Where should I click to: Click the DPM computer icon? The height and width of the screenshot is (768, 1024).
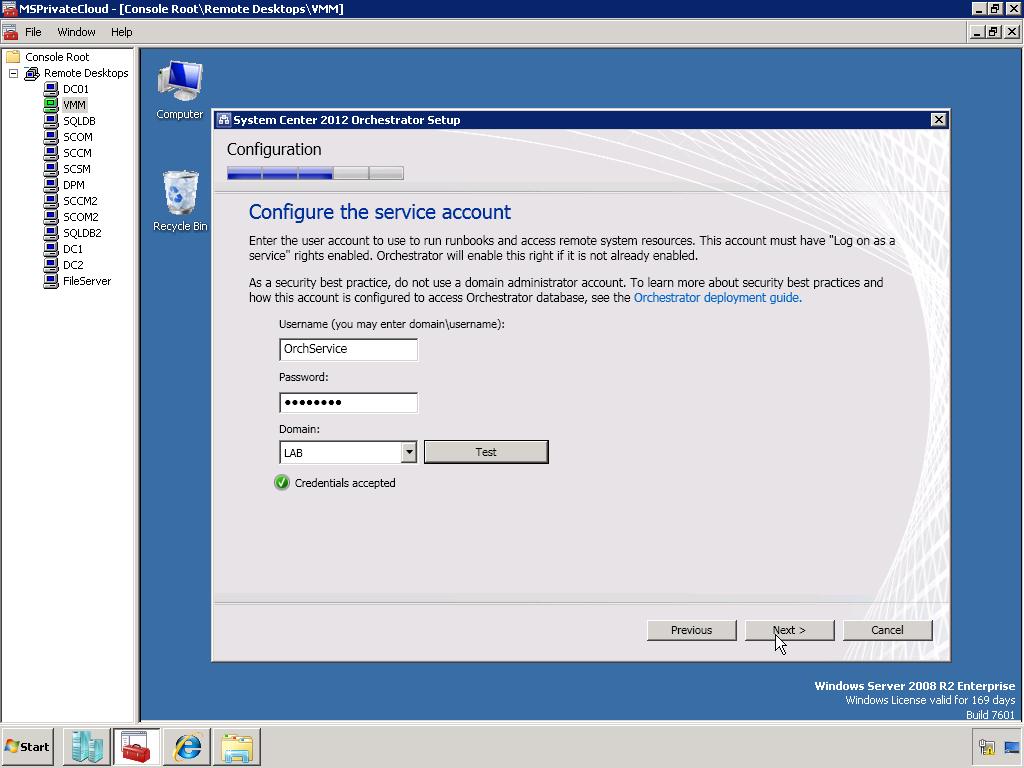click(x=51, y=185)
